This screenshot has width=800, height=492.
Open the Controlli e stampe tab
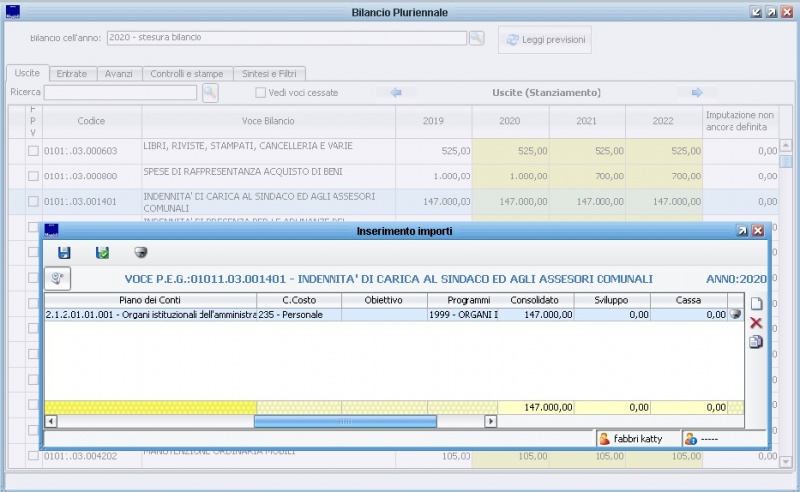(x=187, y=73)
